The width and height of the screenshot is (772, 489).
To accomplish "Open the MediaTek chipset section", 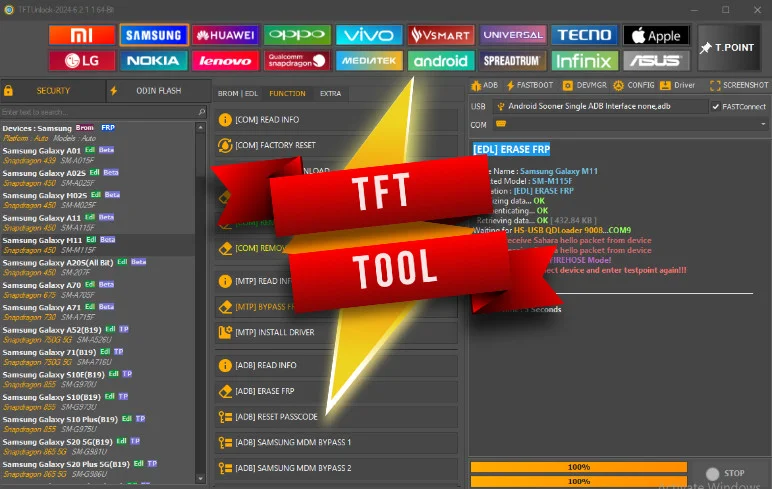I will point(369,61).
